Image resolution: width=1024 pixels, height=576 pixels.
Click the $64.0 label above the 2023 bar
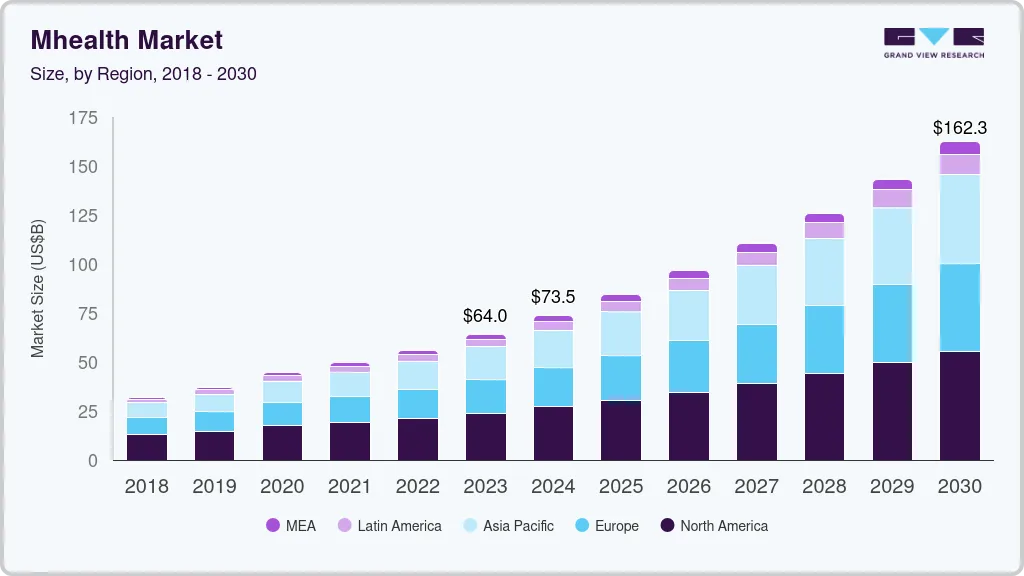point(485,317)
